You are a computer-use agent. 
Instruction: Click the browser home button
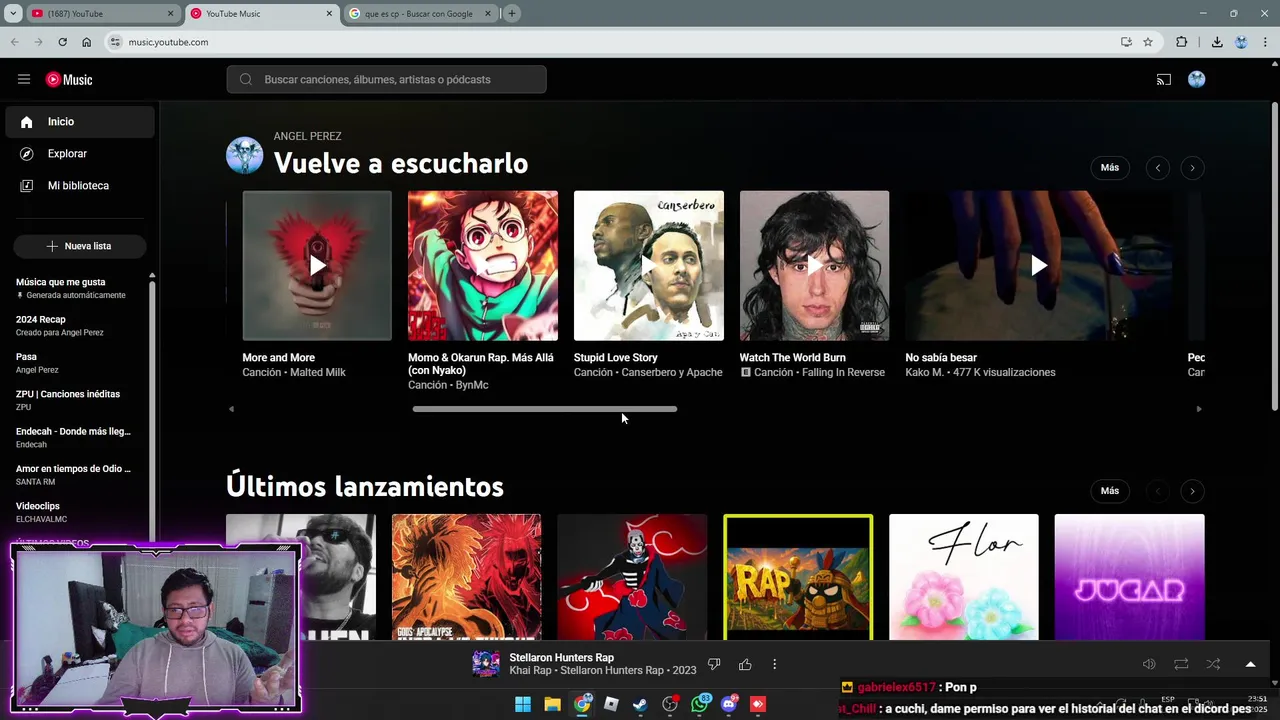[86, 42]
